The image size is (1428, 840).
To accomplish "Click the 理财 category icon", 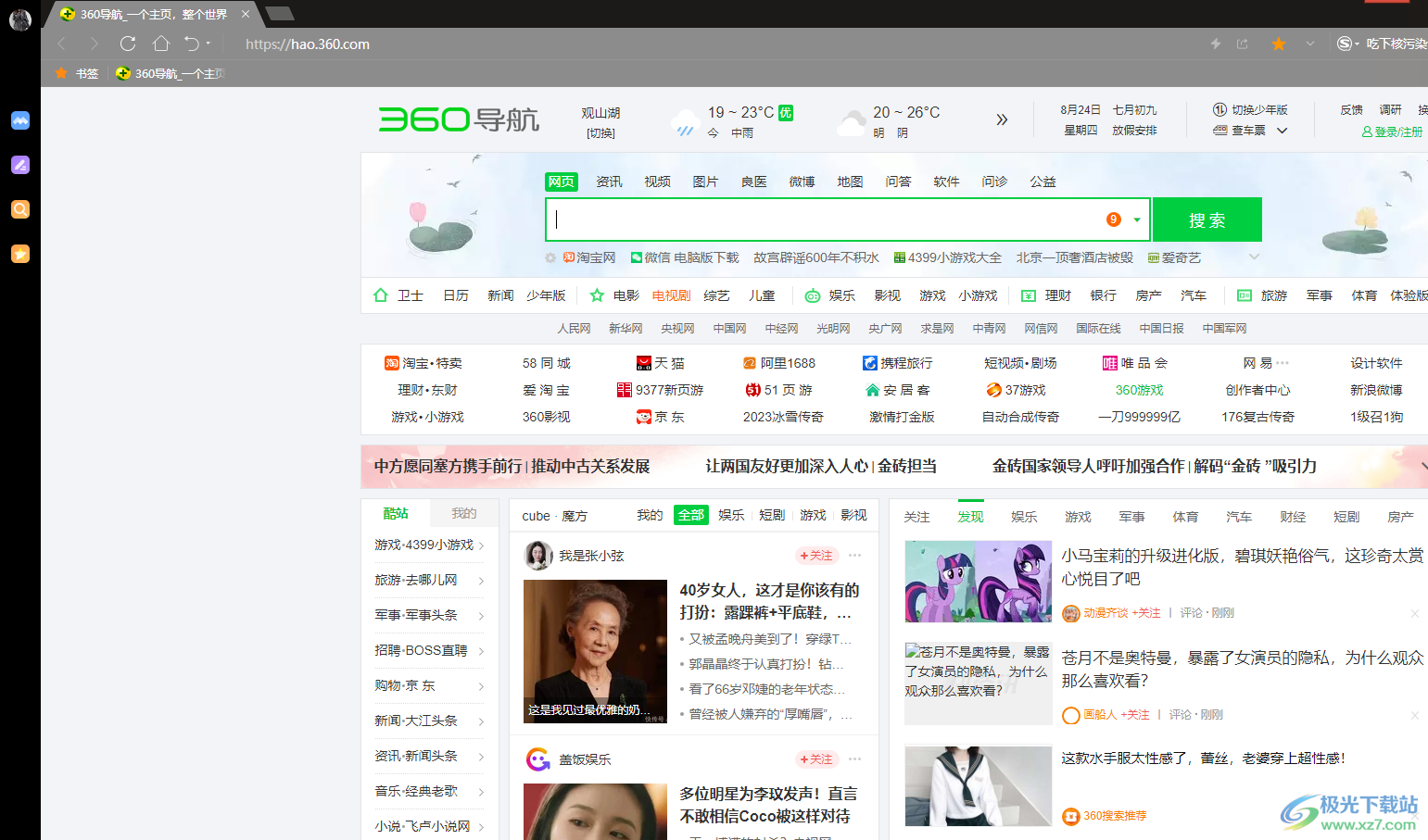I will tap(1029, 295).
